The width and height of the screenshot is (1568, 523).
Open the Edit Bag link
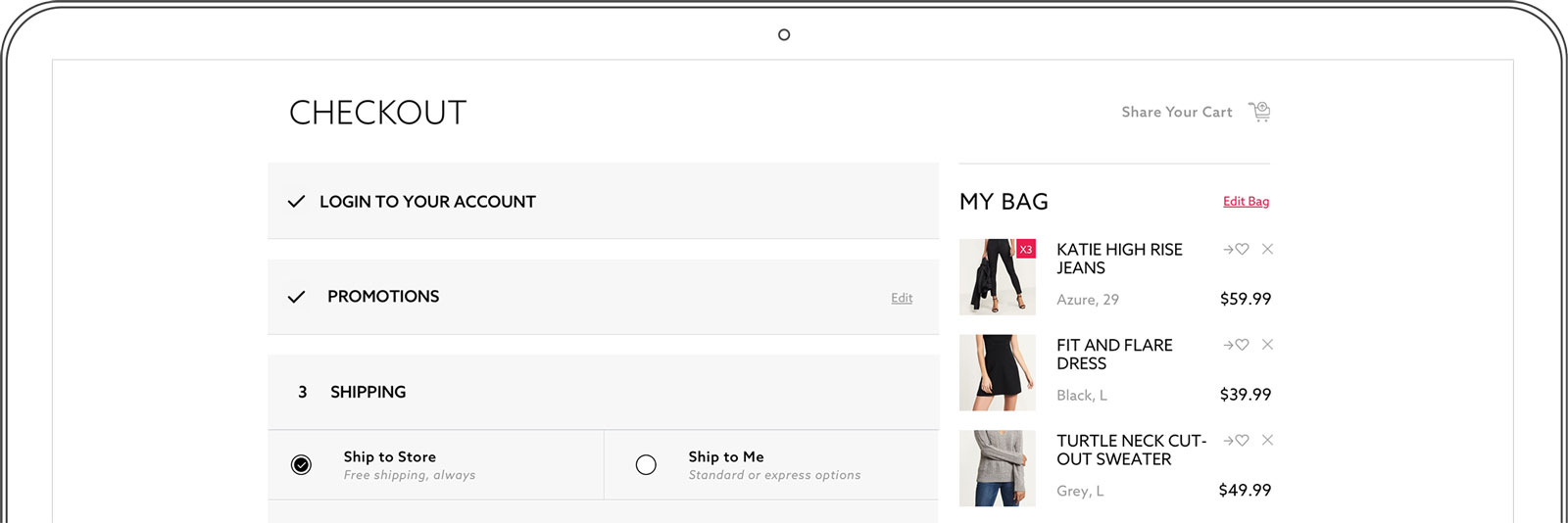point(1246,201)
